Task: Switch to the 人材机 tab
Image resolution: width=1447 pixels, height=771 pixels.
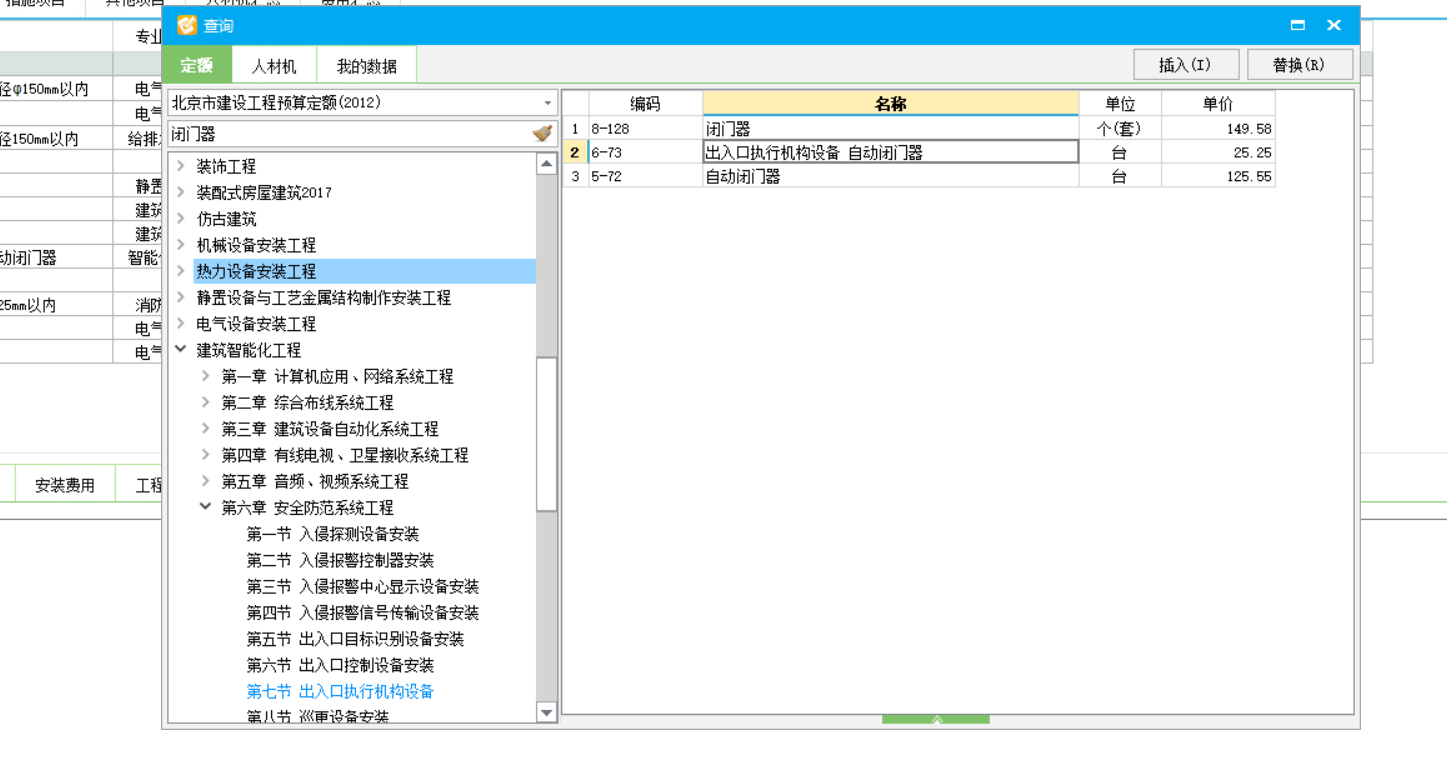Action: point(274,66)
